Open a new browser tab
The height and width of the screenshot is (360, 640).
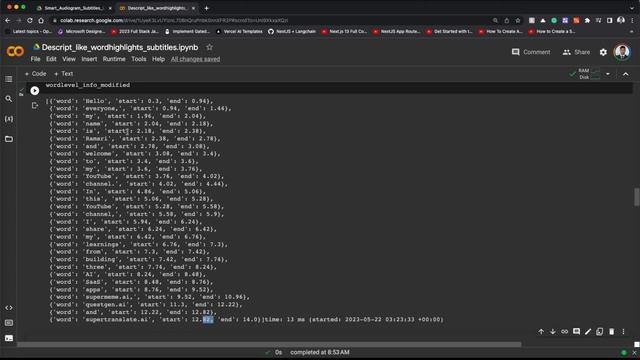coord(207,8)
